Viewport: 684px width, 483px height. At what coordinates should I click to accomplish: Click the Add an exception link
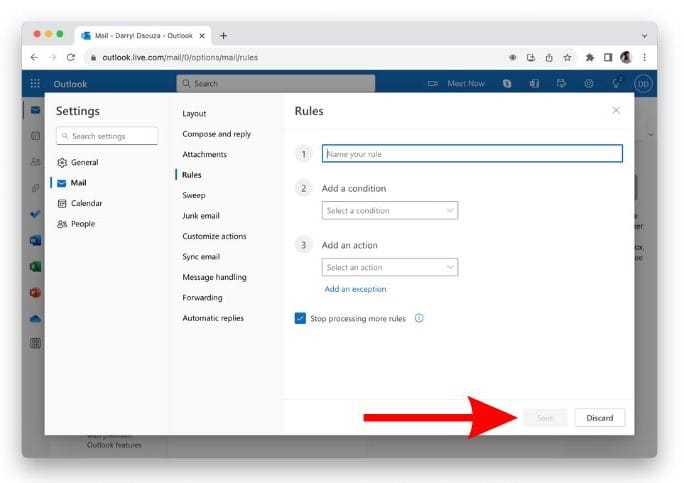pos(355,289)
